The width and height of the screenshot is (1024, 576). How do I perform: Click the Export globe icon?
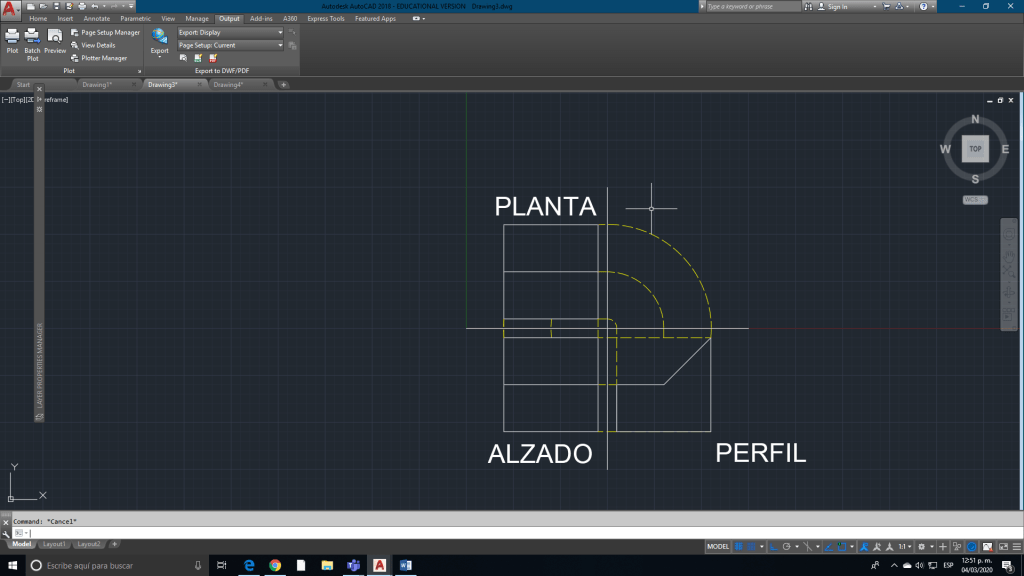159,38
